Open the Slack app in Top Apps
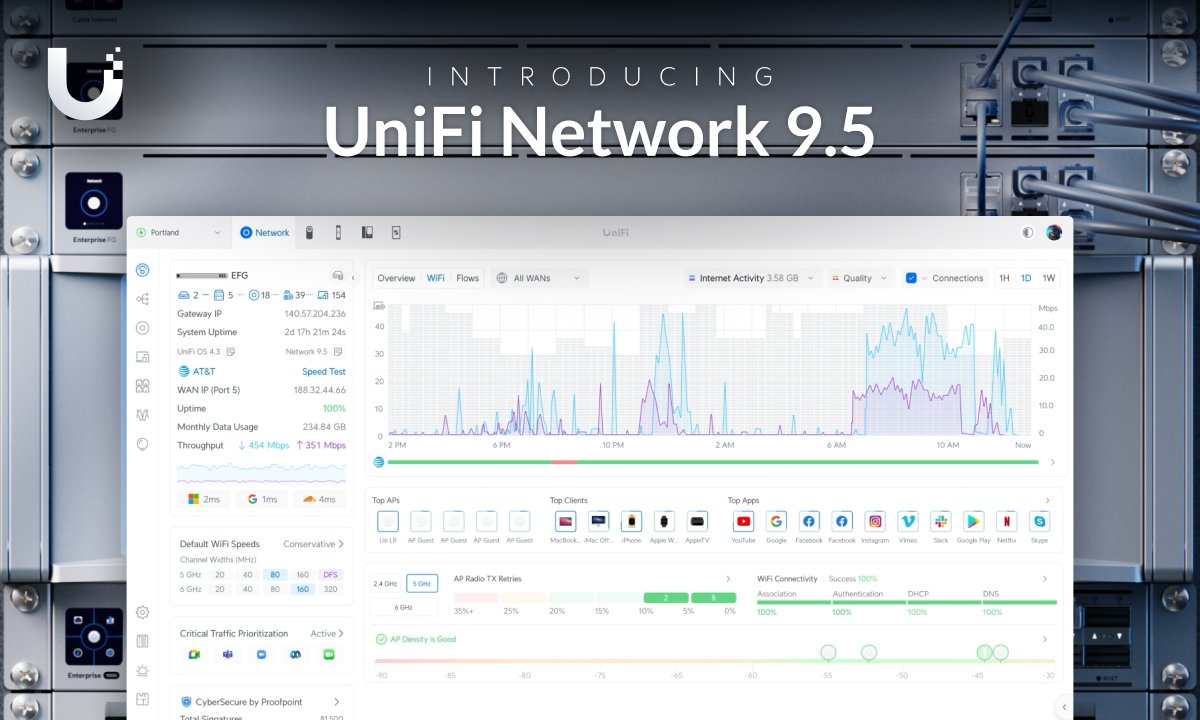The height and width of the screenshot is (720, 1200). coord(940,521)
